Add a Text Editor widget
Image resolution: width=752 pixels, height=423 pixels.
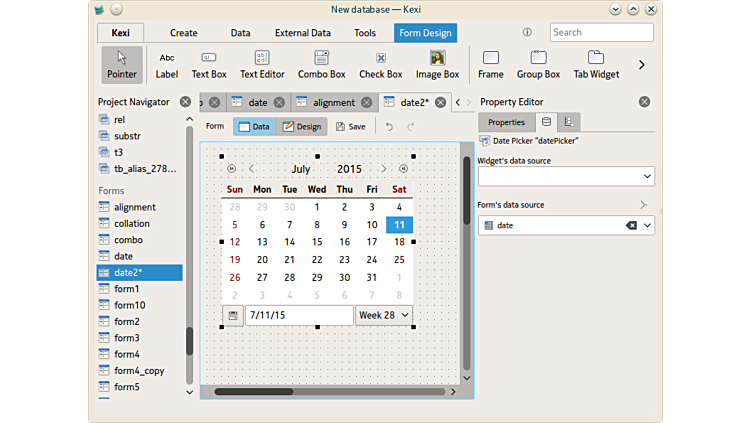coord(262,64)
